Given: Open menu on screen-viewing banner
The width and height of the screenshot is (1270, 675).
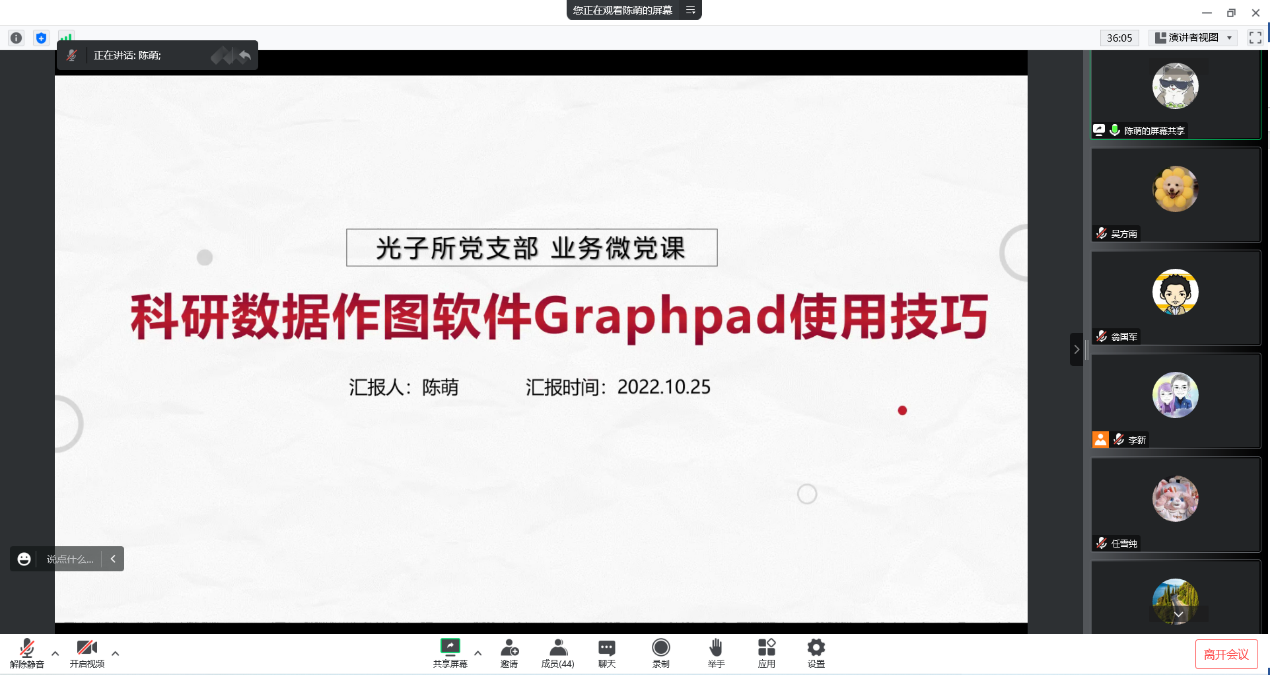Looking at the screenshot, I should pyautogui.click(x=690, y=10).
